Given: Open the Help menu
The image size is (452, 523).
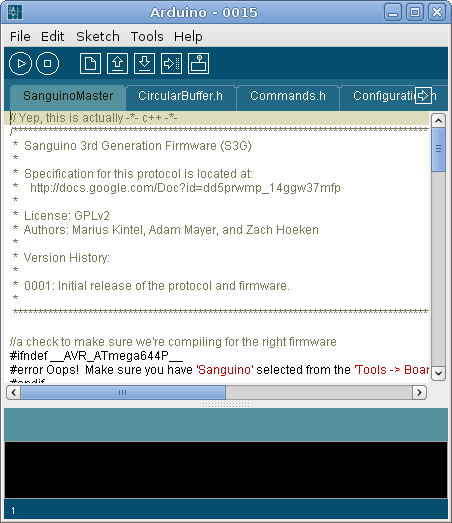Looking at the screenshot, I should click(x=188, y=36).
